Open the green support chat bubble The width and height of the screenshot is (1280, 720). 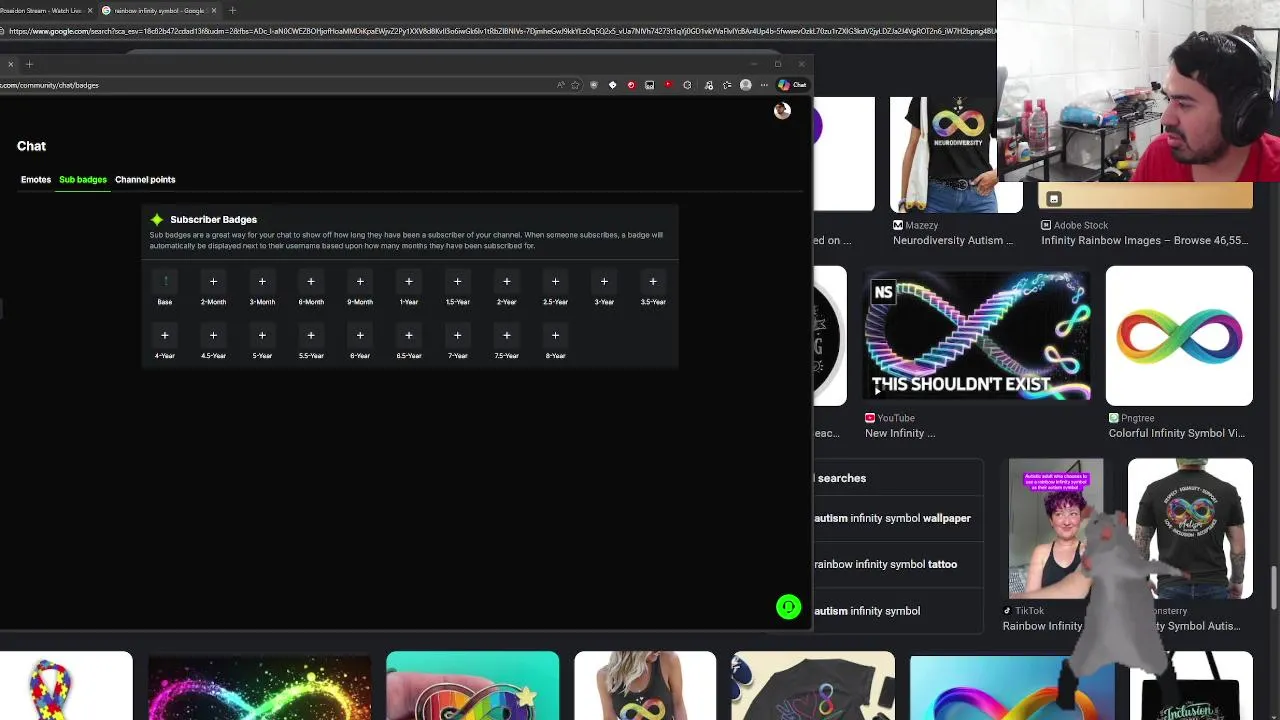pyautogui.click(x=789, y=607)
